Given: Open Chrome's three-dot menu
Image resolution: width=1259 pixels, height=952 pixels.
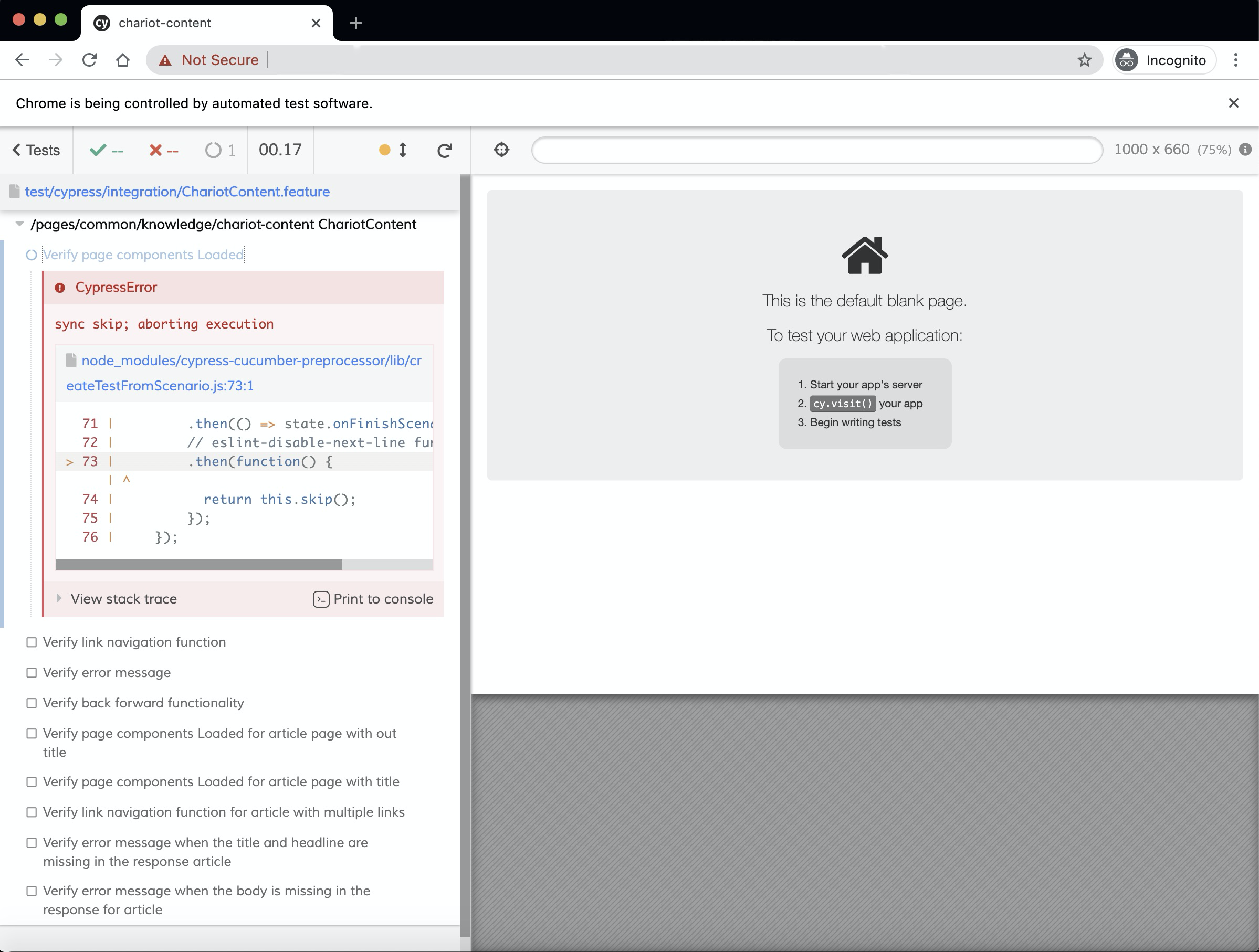Looking at the screenshot, I should (x=1235, y=60).
